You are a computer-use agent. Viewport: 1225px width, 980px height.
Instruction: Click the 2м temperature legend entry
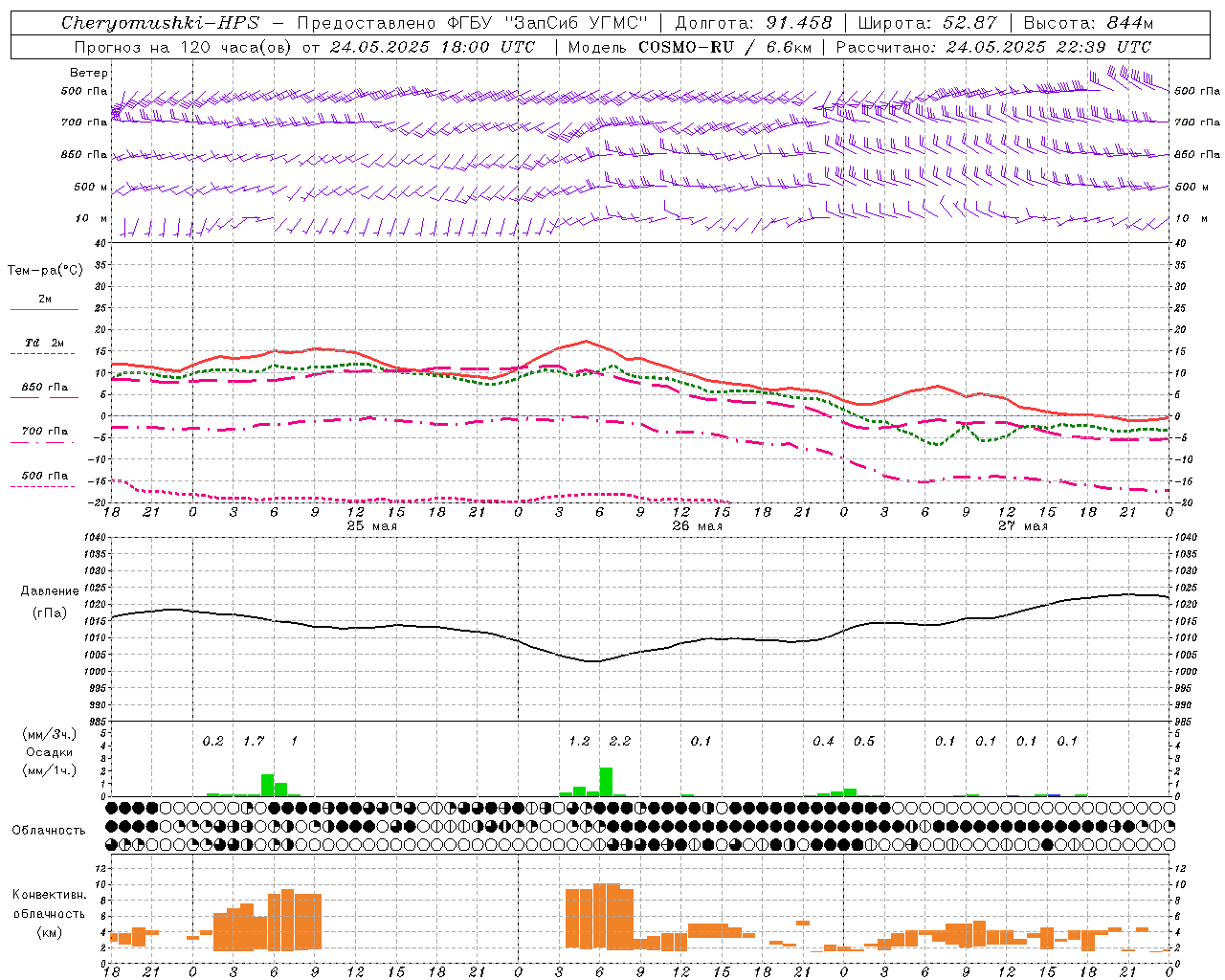(45, 299)
